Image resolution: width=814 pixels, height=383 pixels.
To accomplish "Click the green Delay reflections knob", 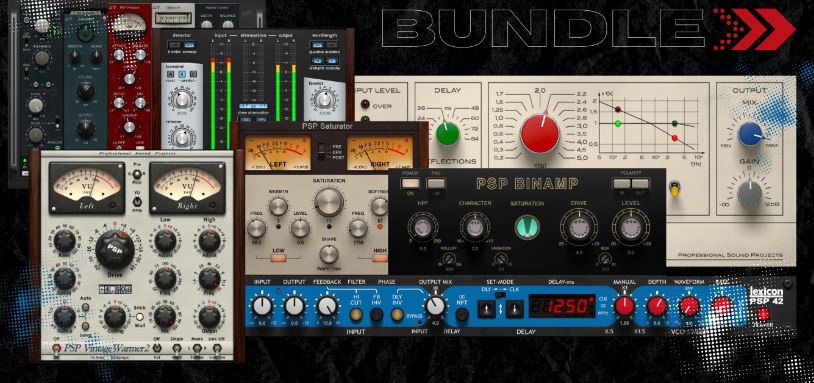I will (447, 133).
